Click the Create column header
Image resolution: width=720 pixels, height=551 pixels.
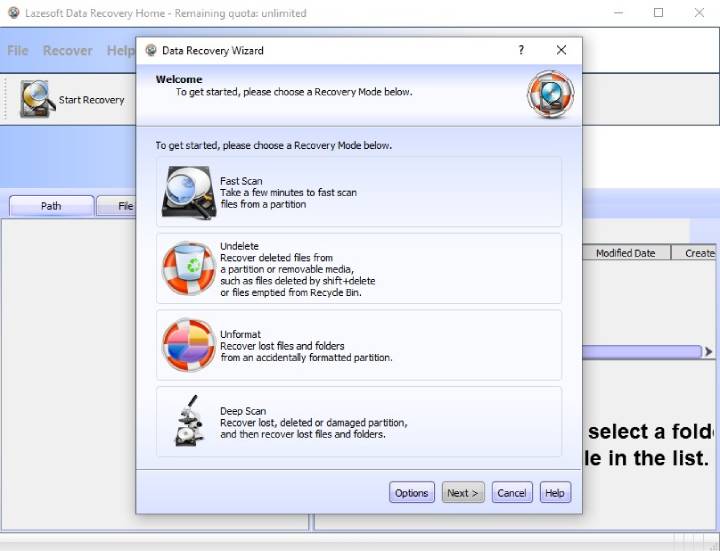click(694, 253)
